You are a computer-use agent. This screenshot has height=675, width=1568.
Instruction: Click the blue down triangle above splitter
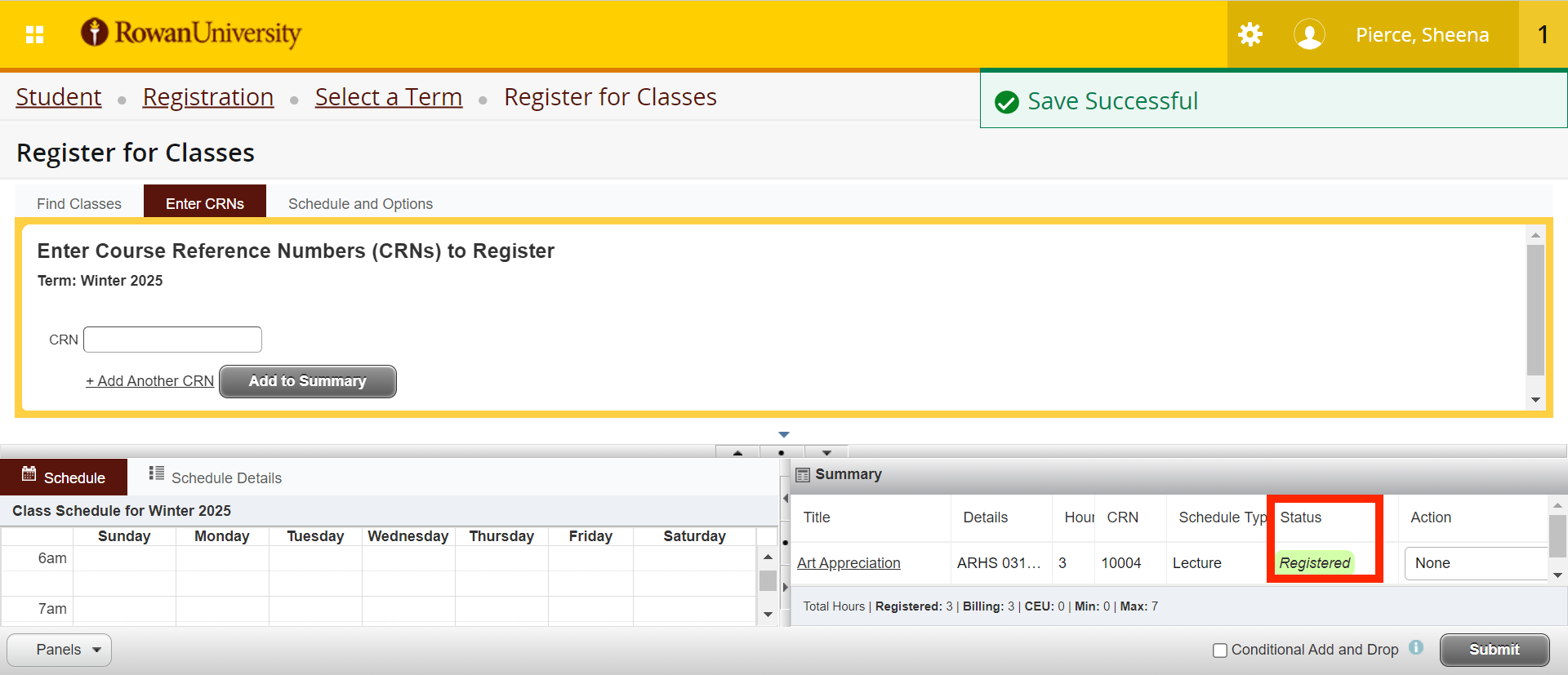[x=784, y=435]
